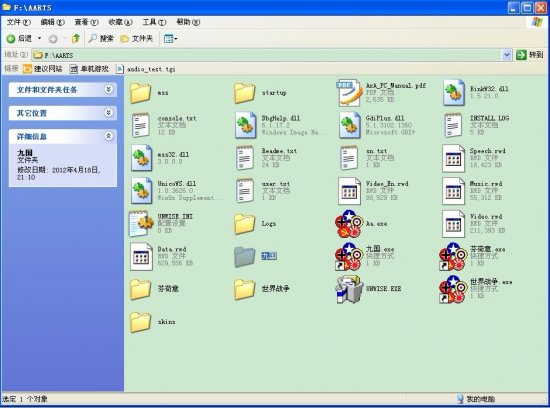This screenshot has width=550, height=408.
Task: Select the 世界战争.exe shortcut icon
Action: tap(453, 289)
